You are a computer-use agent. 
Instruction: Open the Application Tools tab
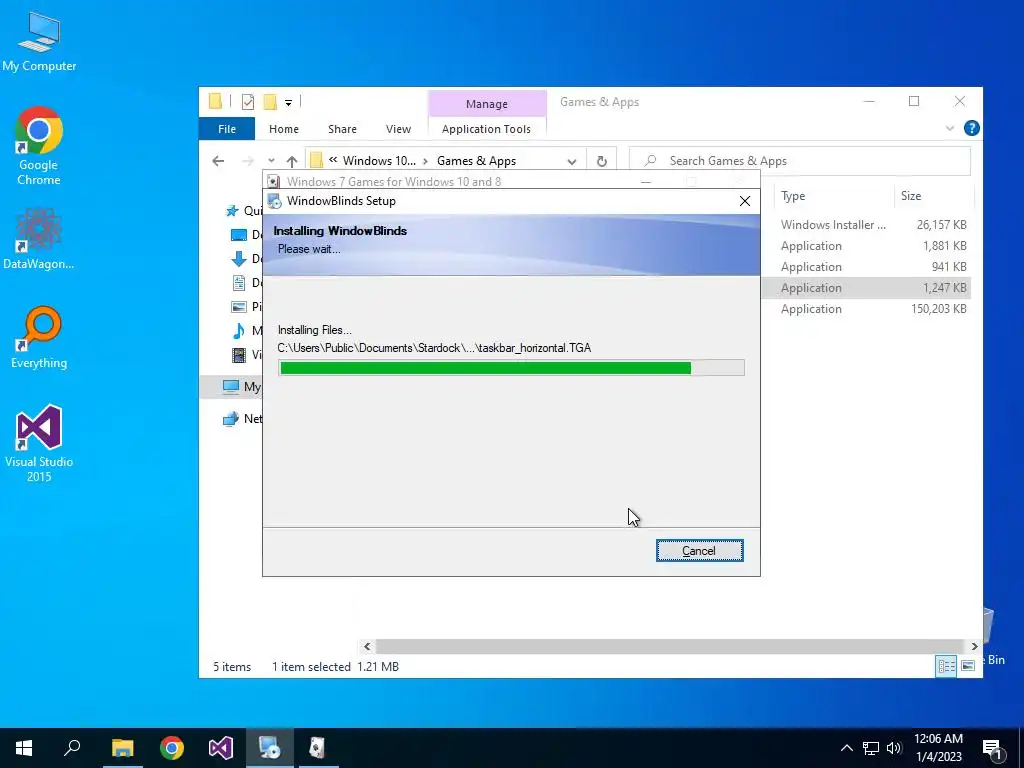click(487, 129)
